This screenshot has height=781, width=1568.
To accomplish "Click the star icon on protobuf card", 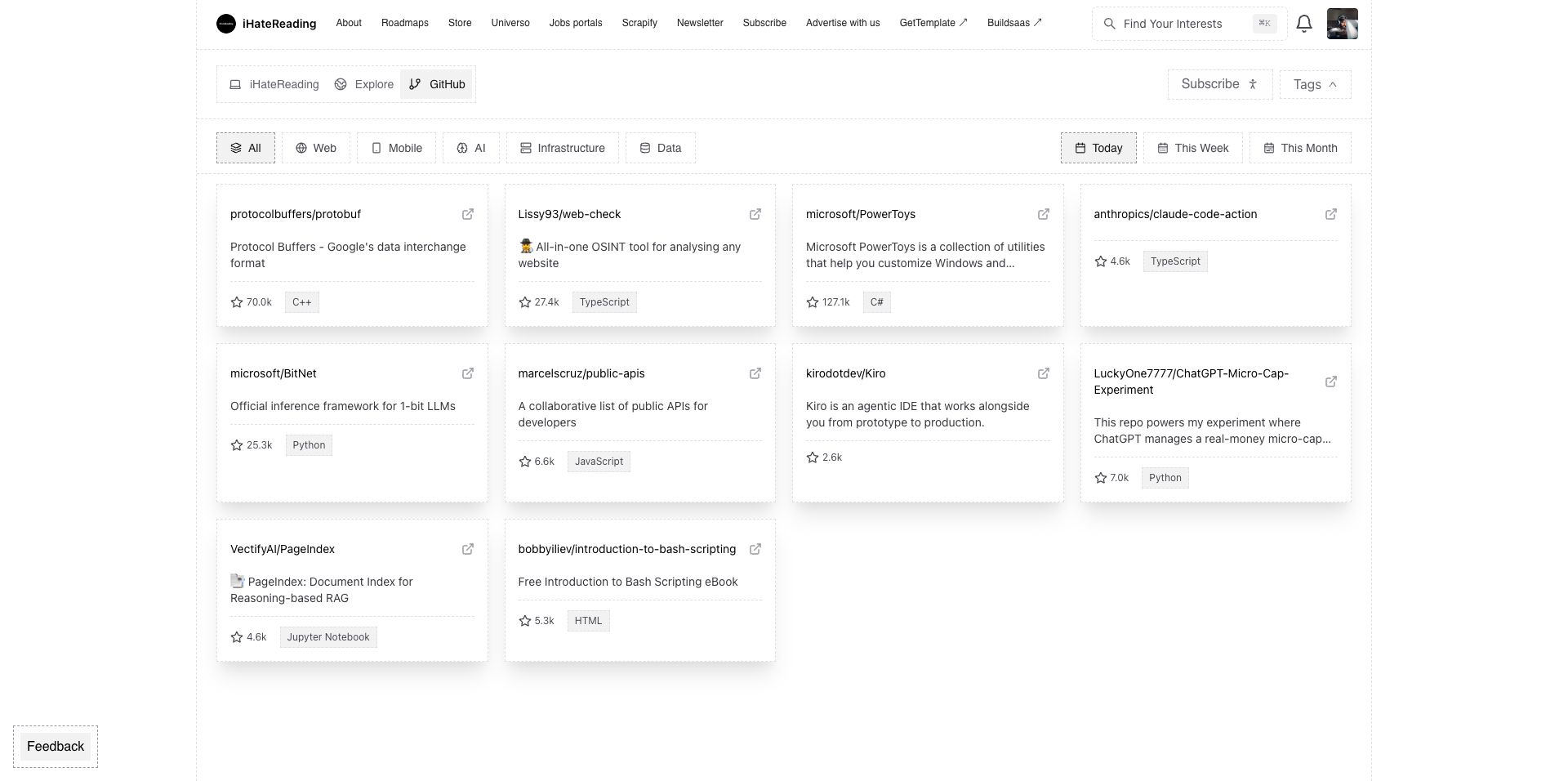I will pos(237,302).
